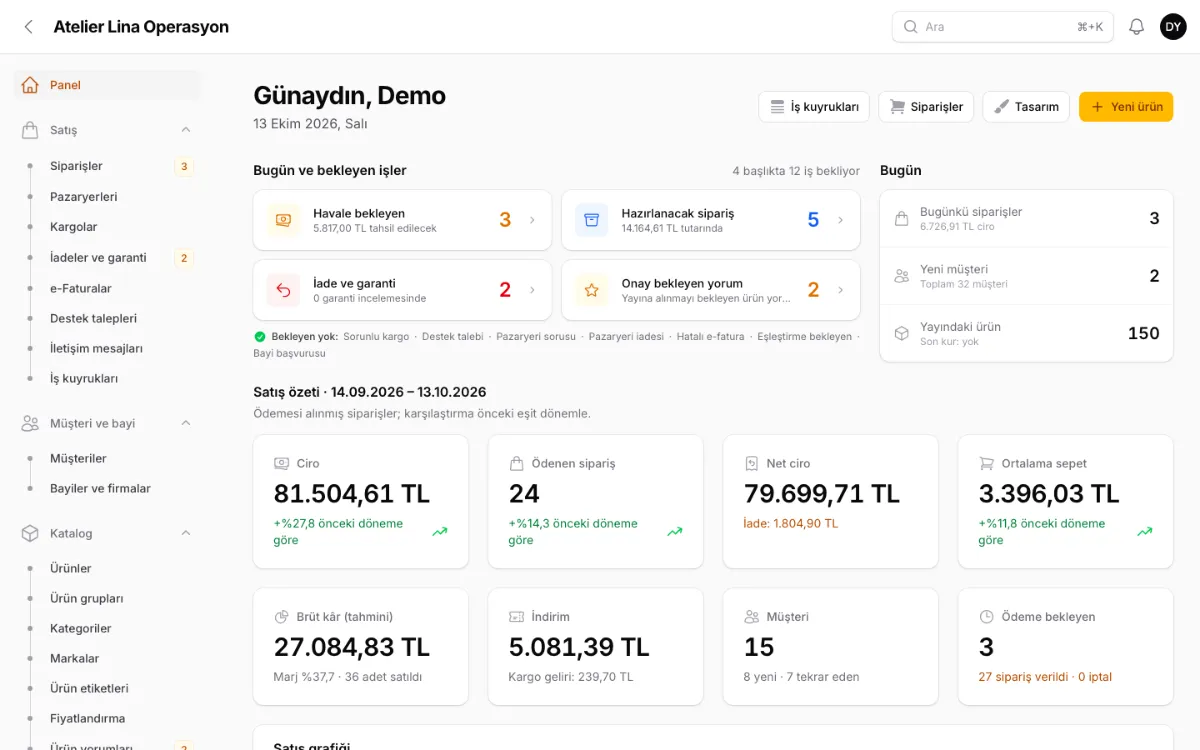Click the Havale bekleyen money icon
The image size is (1200, 750).
[x=283, y=220]
